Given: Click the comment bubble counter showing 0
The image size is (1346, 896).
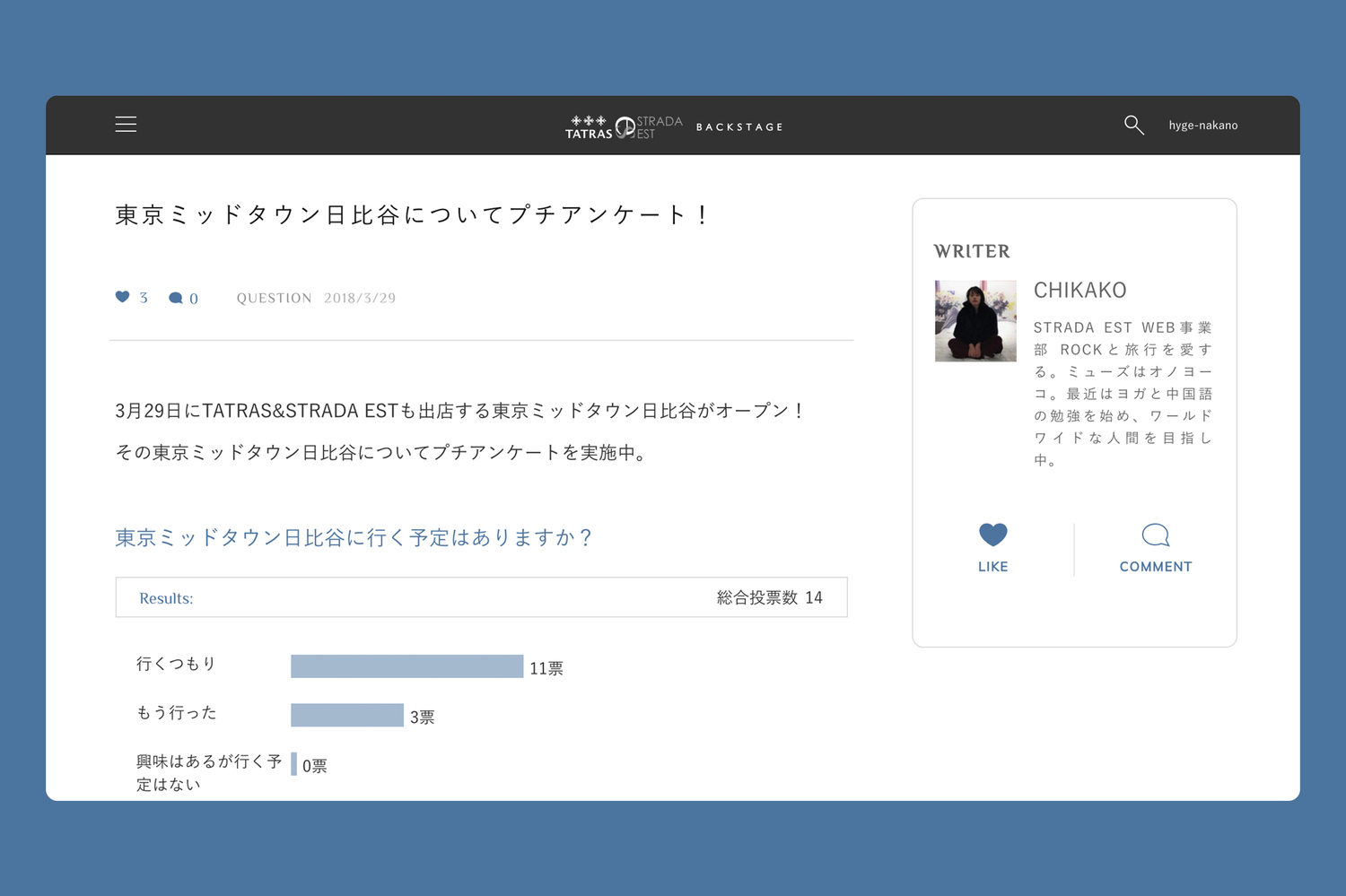Looking at the screenshot, I should coord(183,299).
